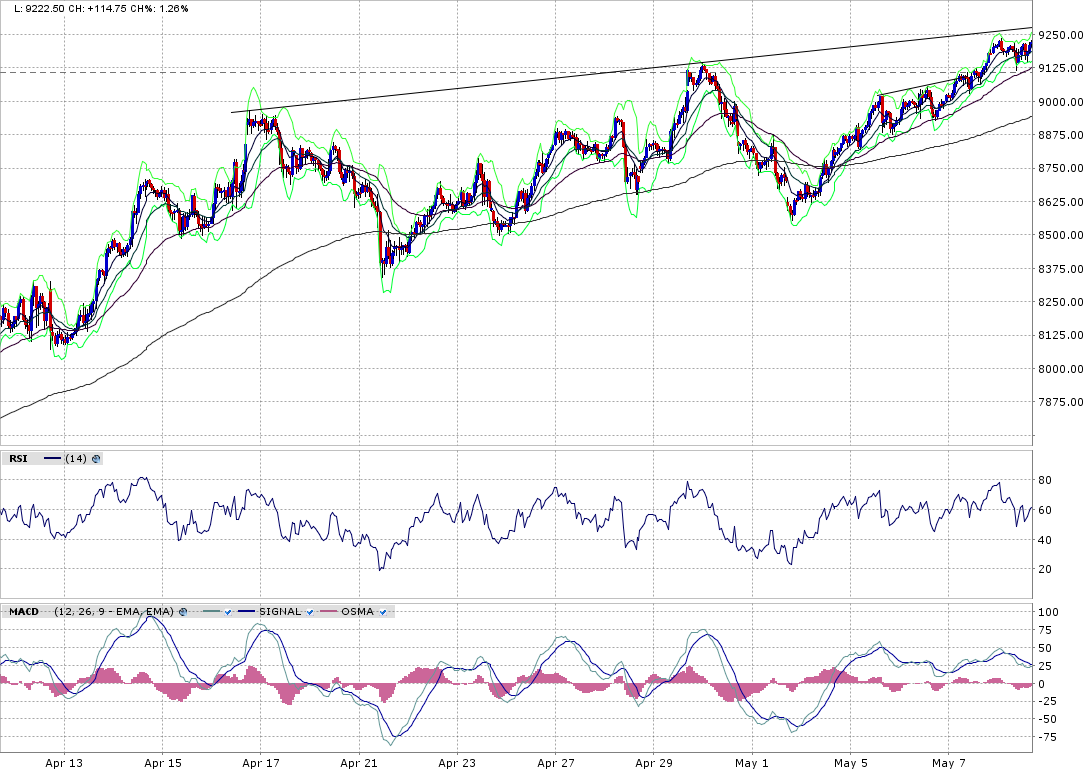Click the Apr 21 date axis label
The height and width of the screenshot is (777, 1092).
[x=358, y=762]
